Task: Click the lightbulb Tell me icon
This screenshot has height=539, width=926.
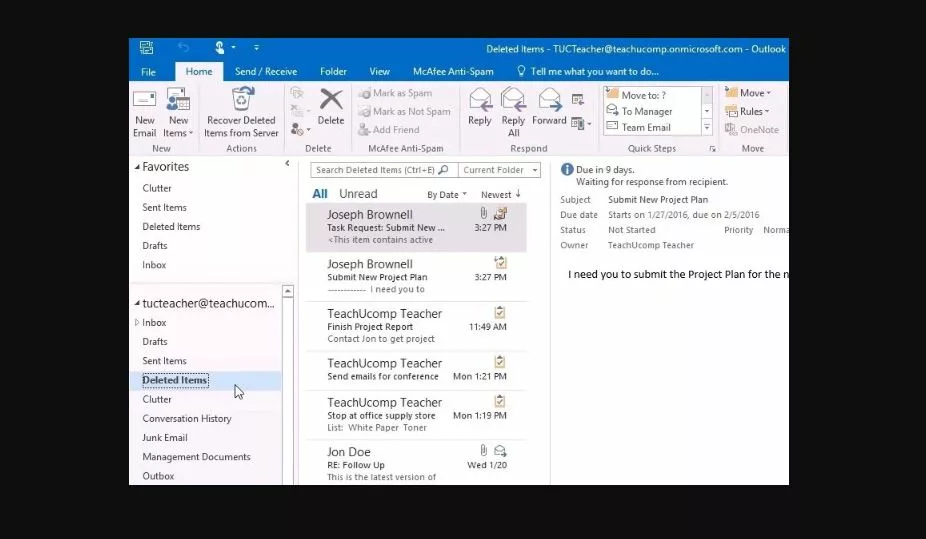Action: tap(521, 71)
